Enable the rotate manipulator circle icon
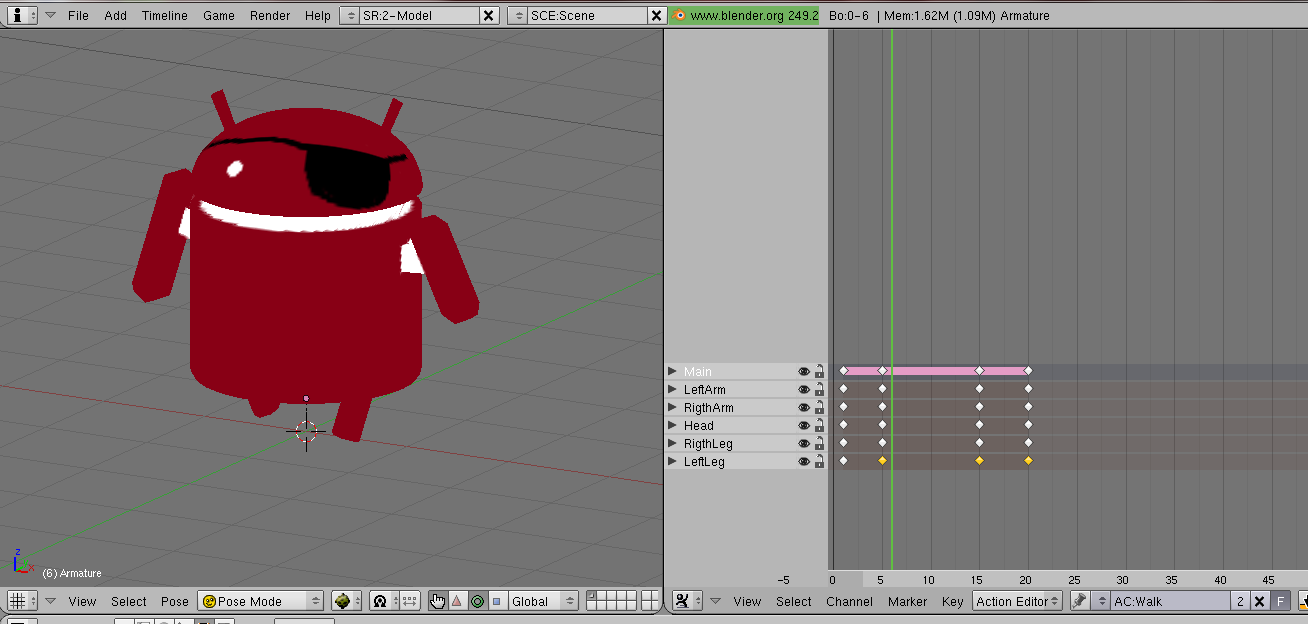The image size is (1308, 624). tap(477, 601)
